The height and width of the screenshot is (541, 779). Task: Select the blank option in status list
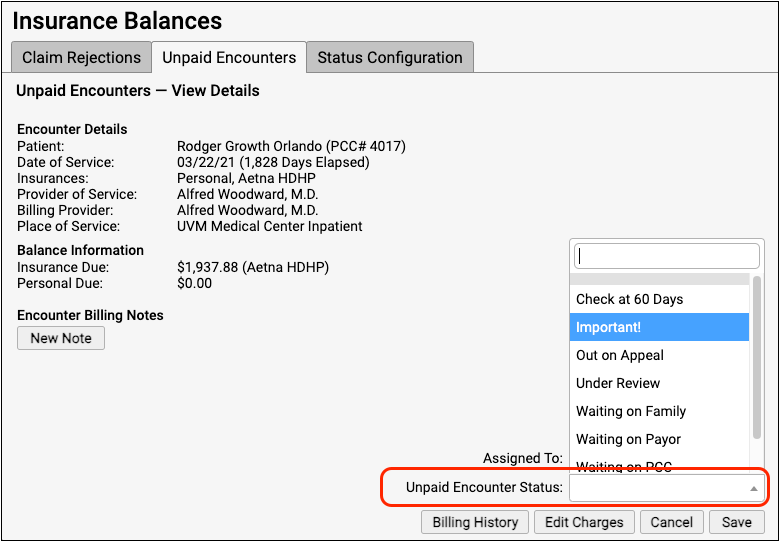[660, 279]
